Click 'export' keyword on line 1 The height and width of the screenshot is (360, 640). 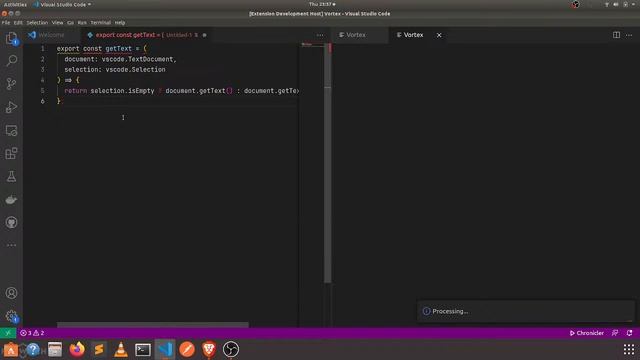point(68,49)
